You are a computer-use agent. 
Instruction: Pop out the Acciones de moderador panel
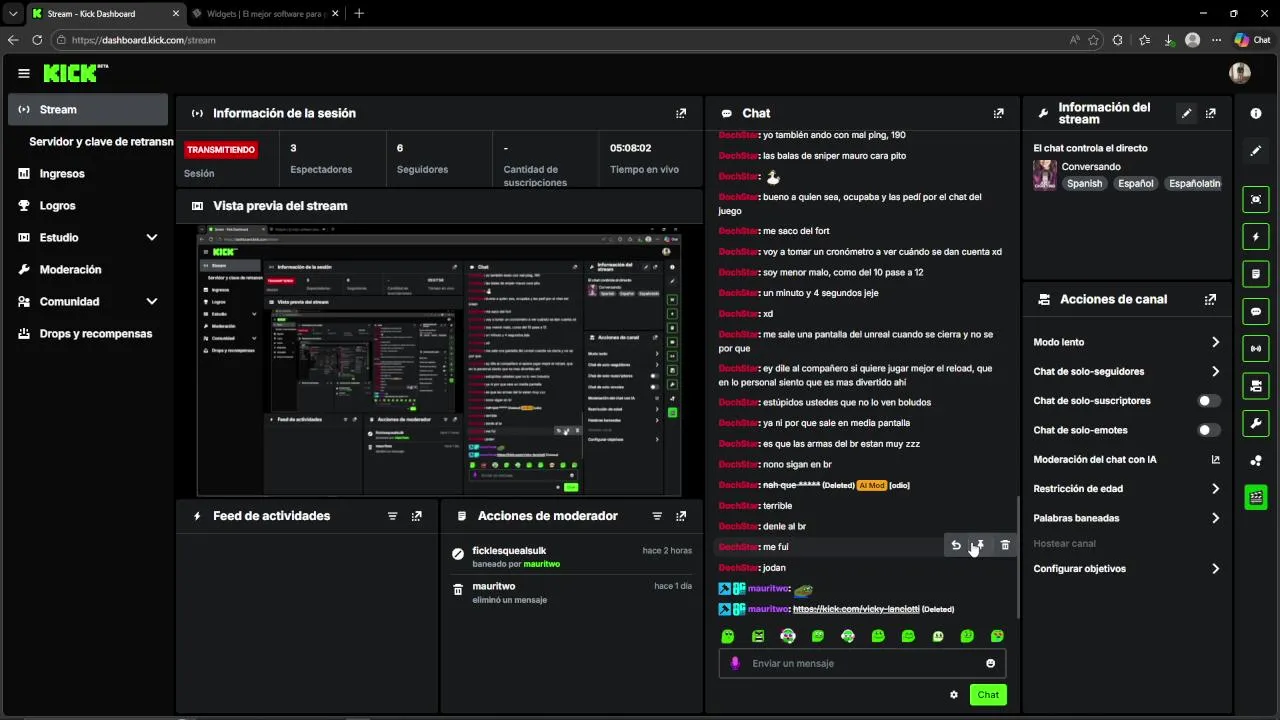[x=681, y=516]
